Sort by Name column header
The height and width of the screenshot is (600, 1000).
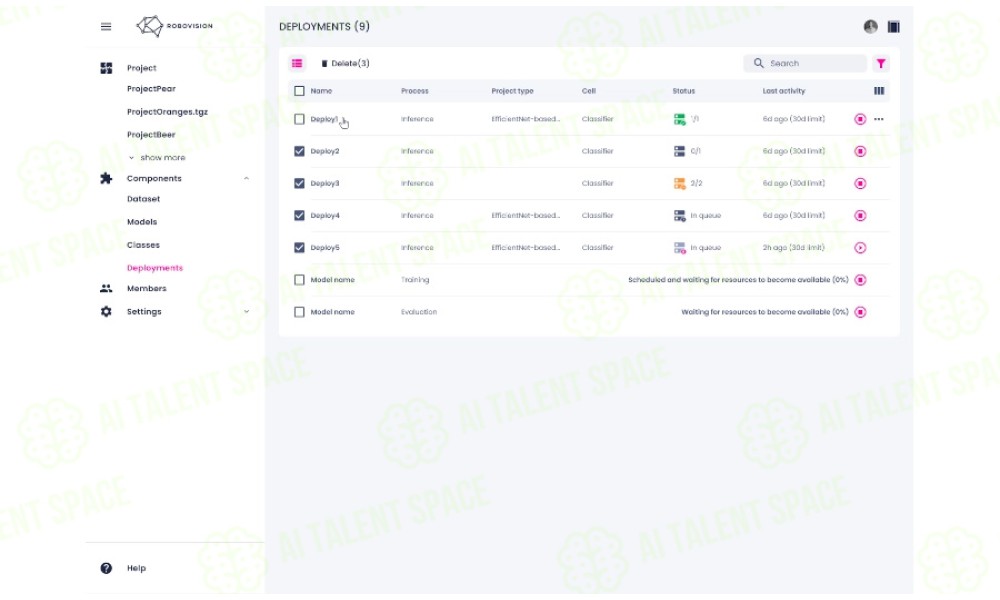(321, 91)
